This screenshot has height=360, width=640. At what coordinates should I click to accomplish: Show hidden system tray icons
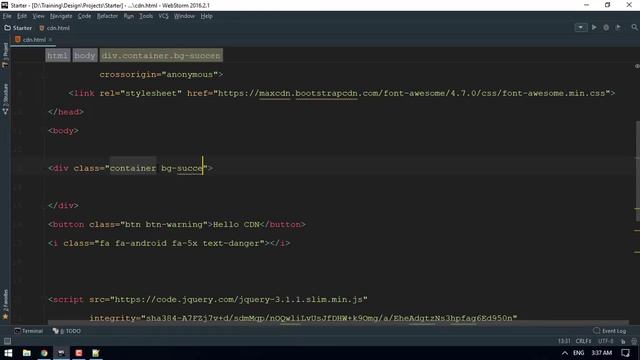tap(564, 353)
